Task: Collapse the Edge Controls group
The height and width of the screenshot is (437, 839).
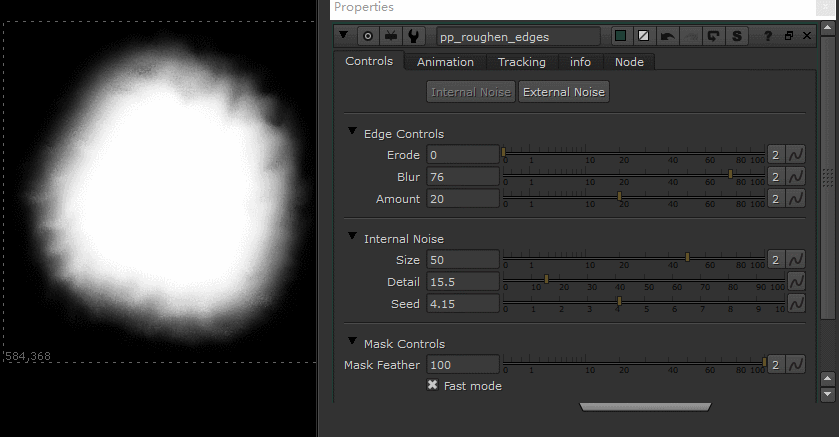Action: pos(352,131)
